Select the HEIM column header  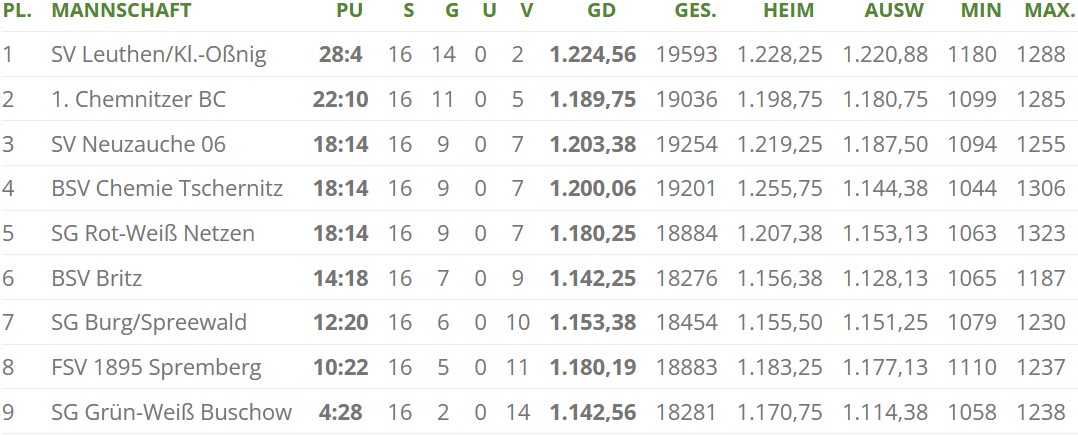(x=788, y=10)
